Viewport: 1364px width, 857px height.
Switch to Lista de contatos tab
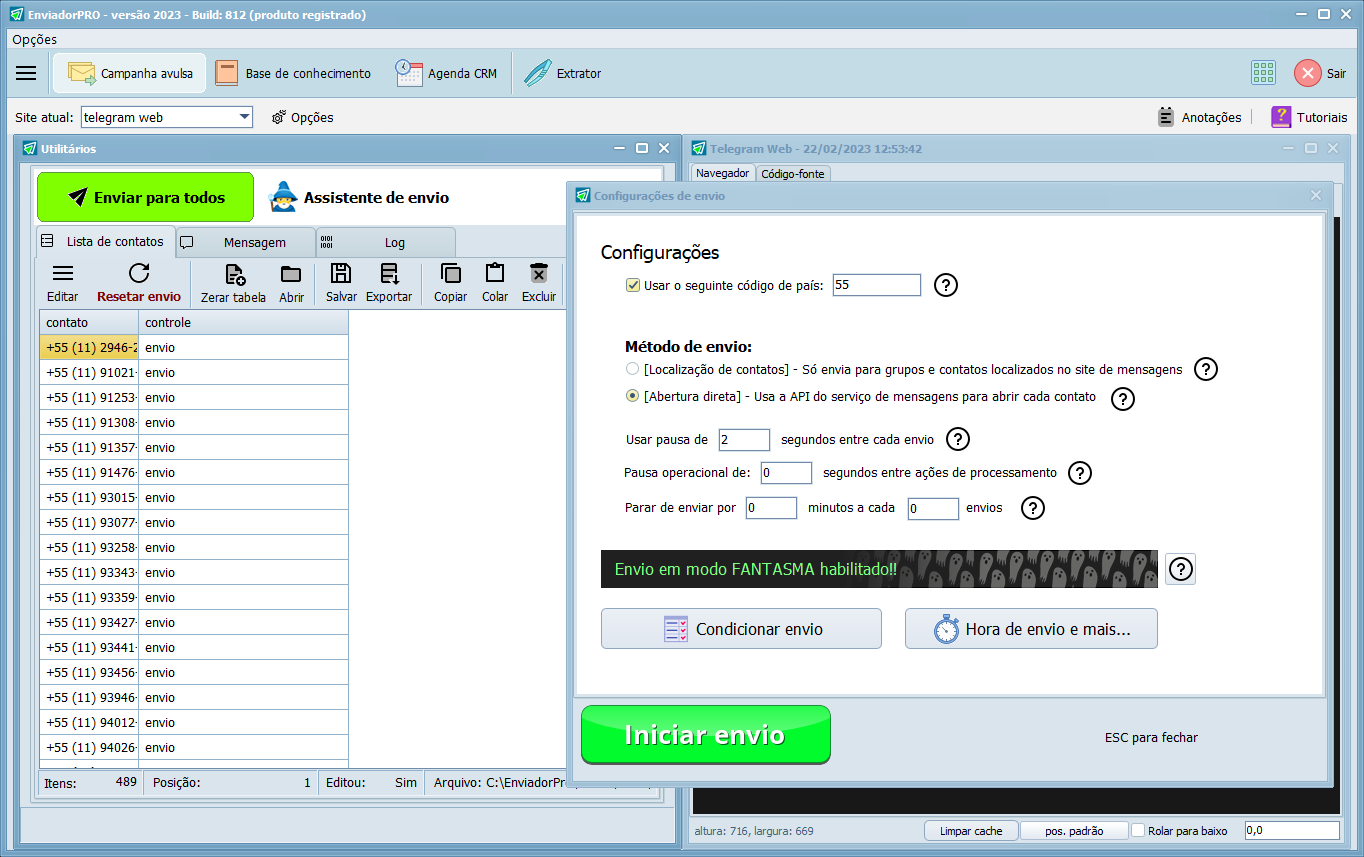coord(105,241)
